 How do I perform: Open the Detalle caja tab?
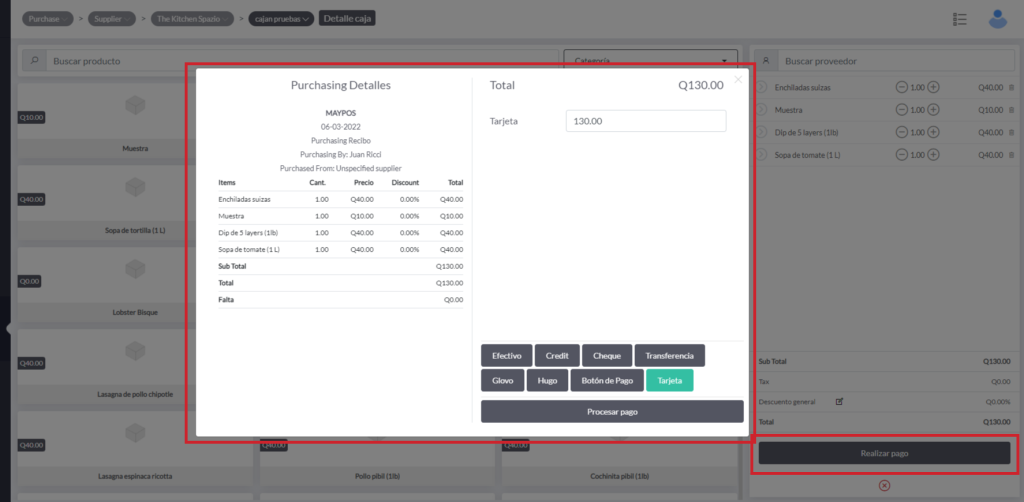point(347,18)
